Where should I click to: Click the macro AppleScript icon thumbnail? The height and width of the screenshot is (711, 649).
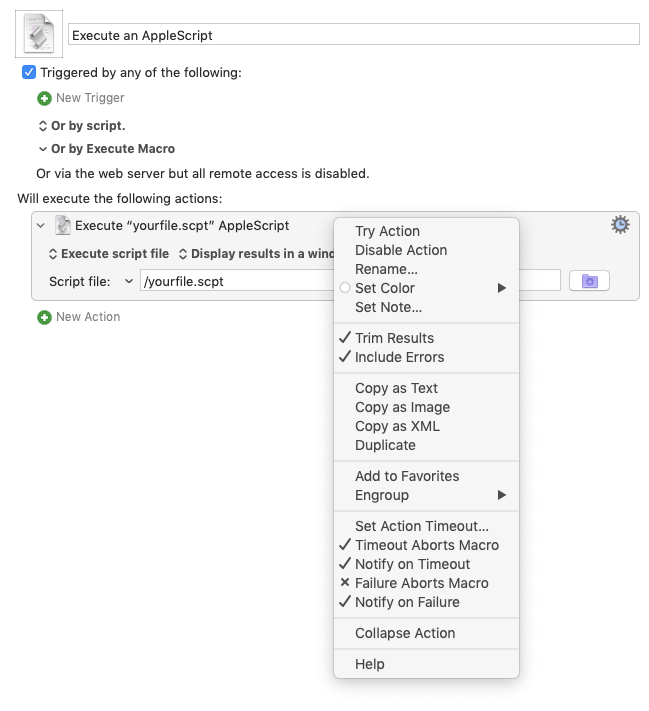(39, 34)
